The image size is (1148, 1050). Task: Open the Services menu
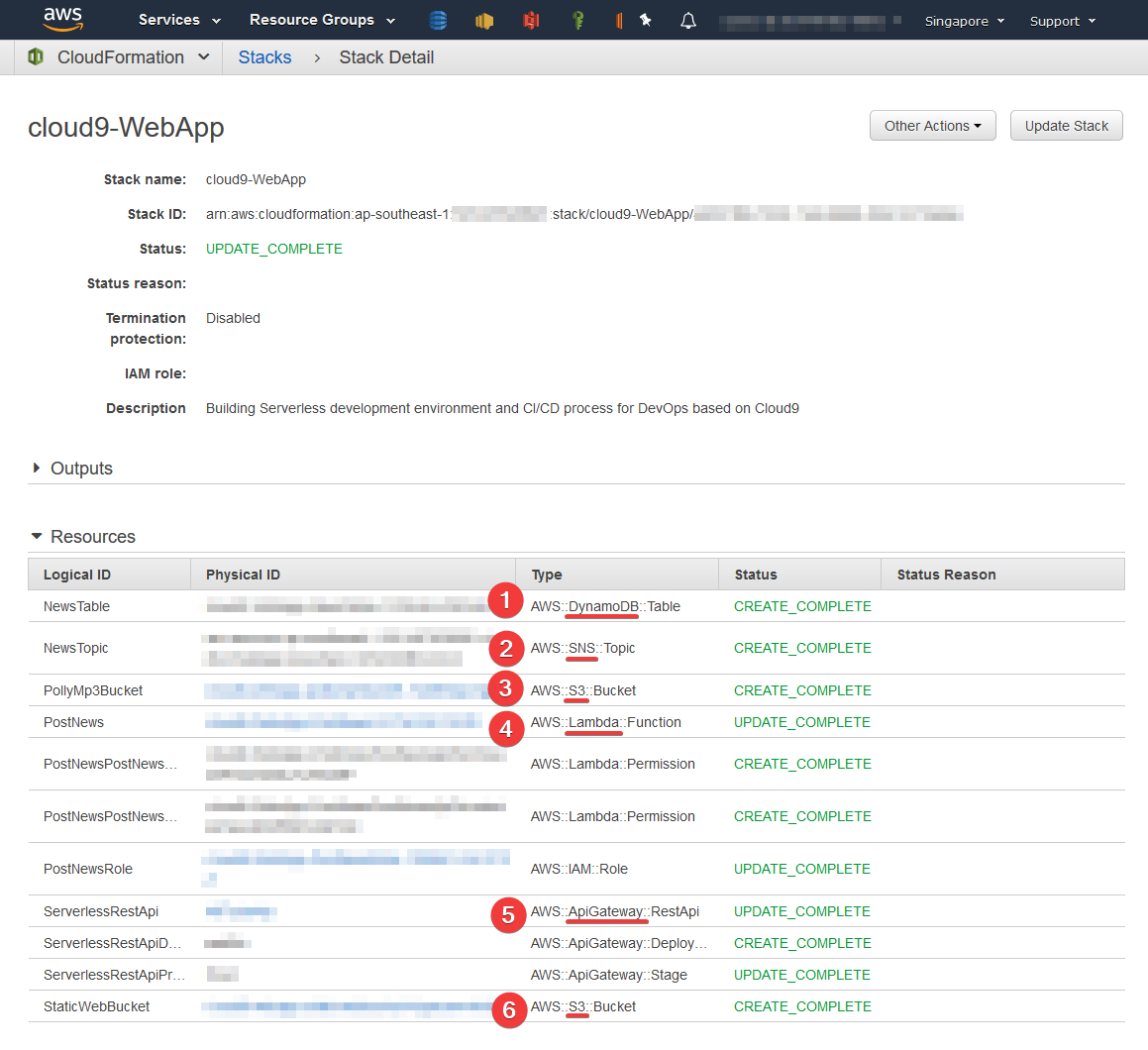point(179,20)
